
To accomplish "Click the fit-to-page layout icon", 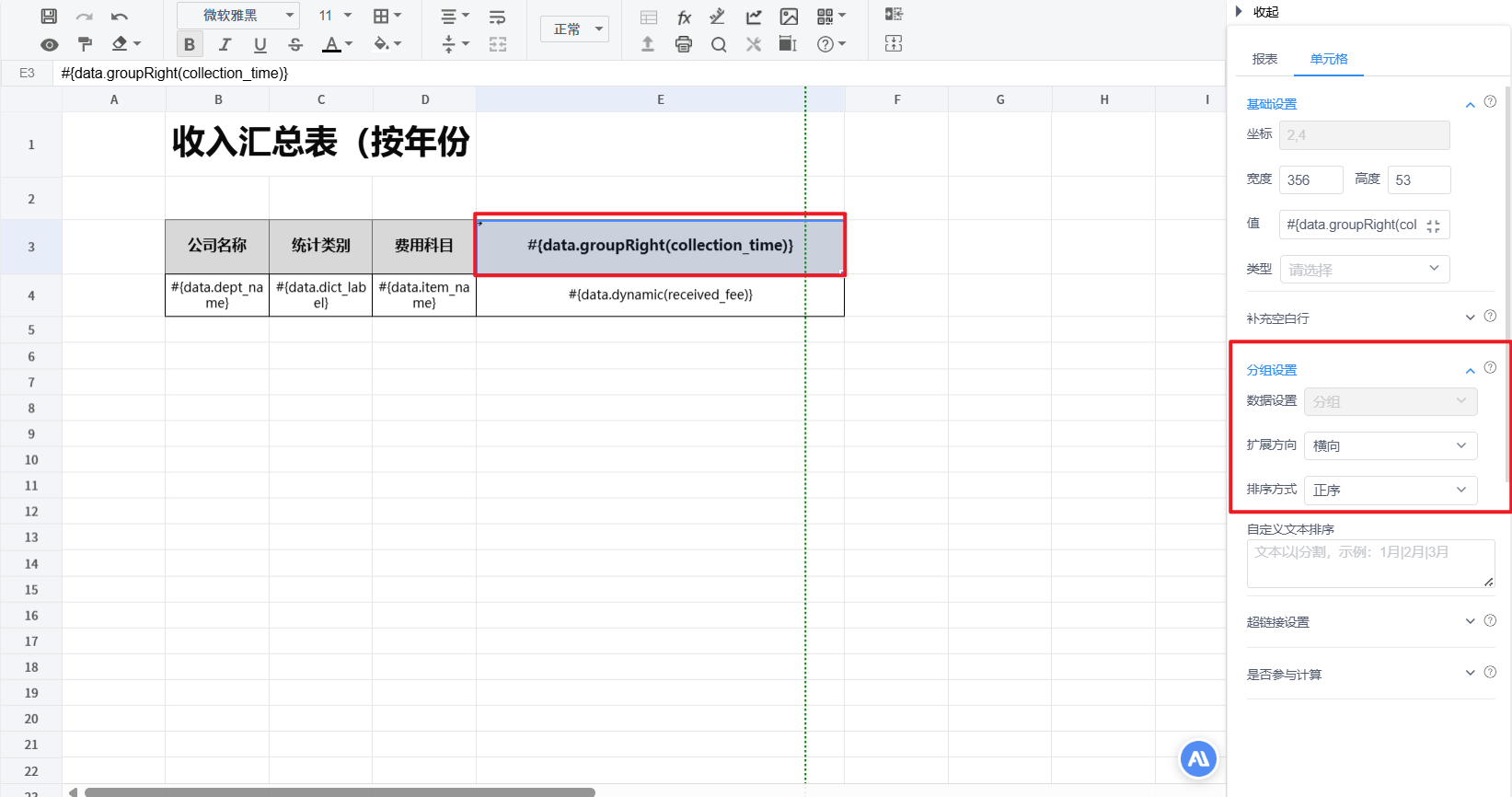I will 894,43.
